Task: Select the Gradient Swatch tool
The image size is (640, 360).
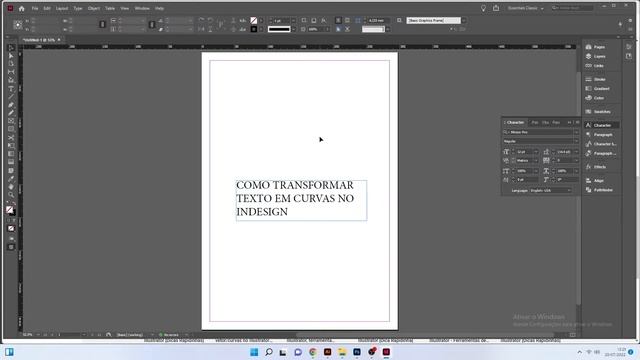Action: coord(11,154)
